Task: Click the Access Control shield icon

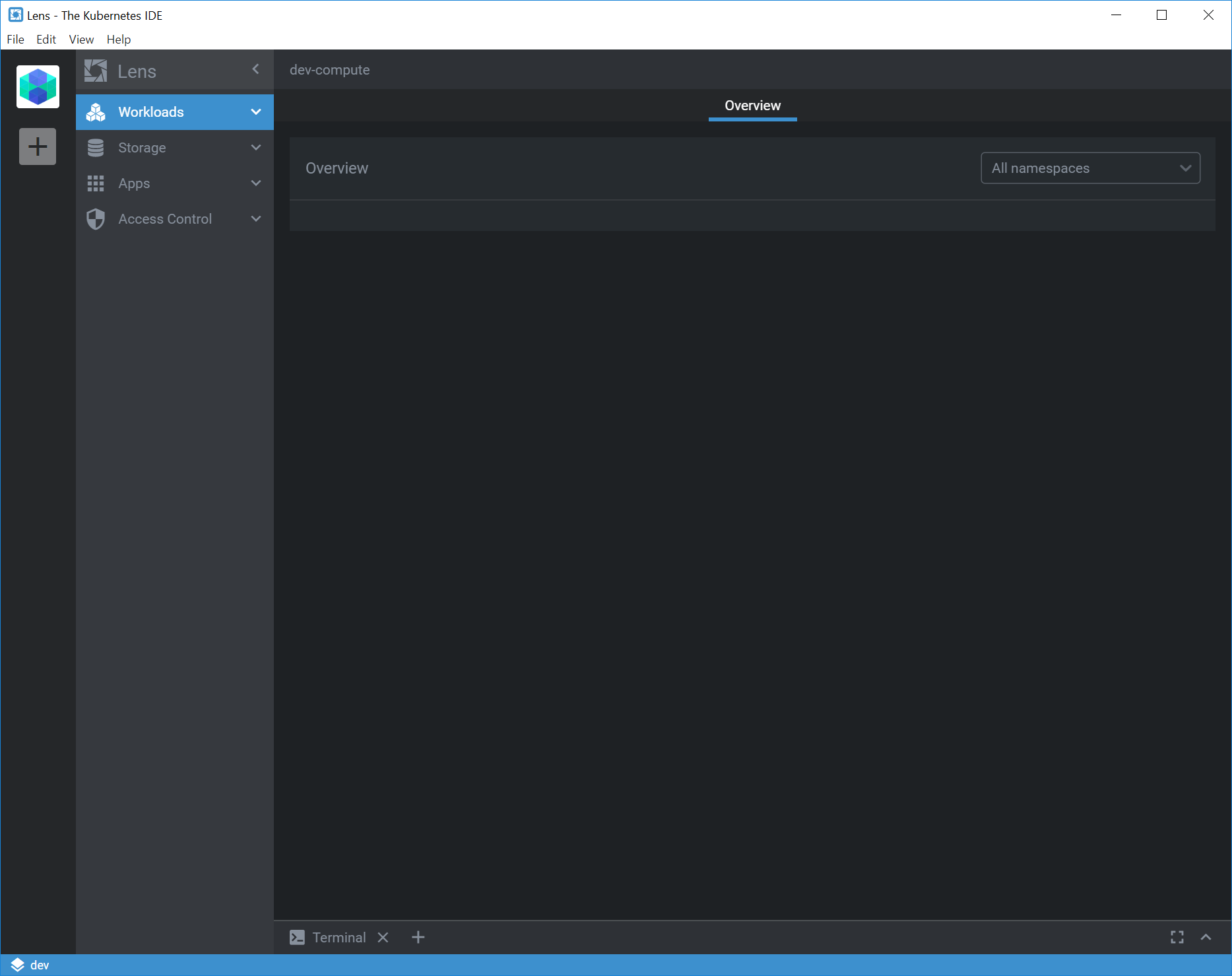Action: 96,219
